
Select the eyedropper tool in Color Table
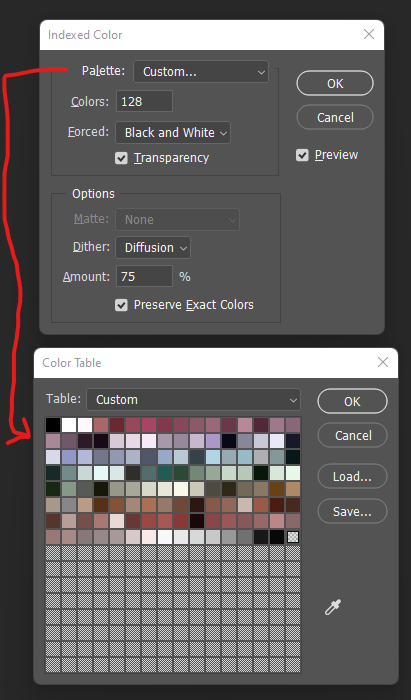(333, 607)
